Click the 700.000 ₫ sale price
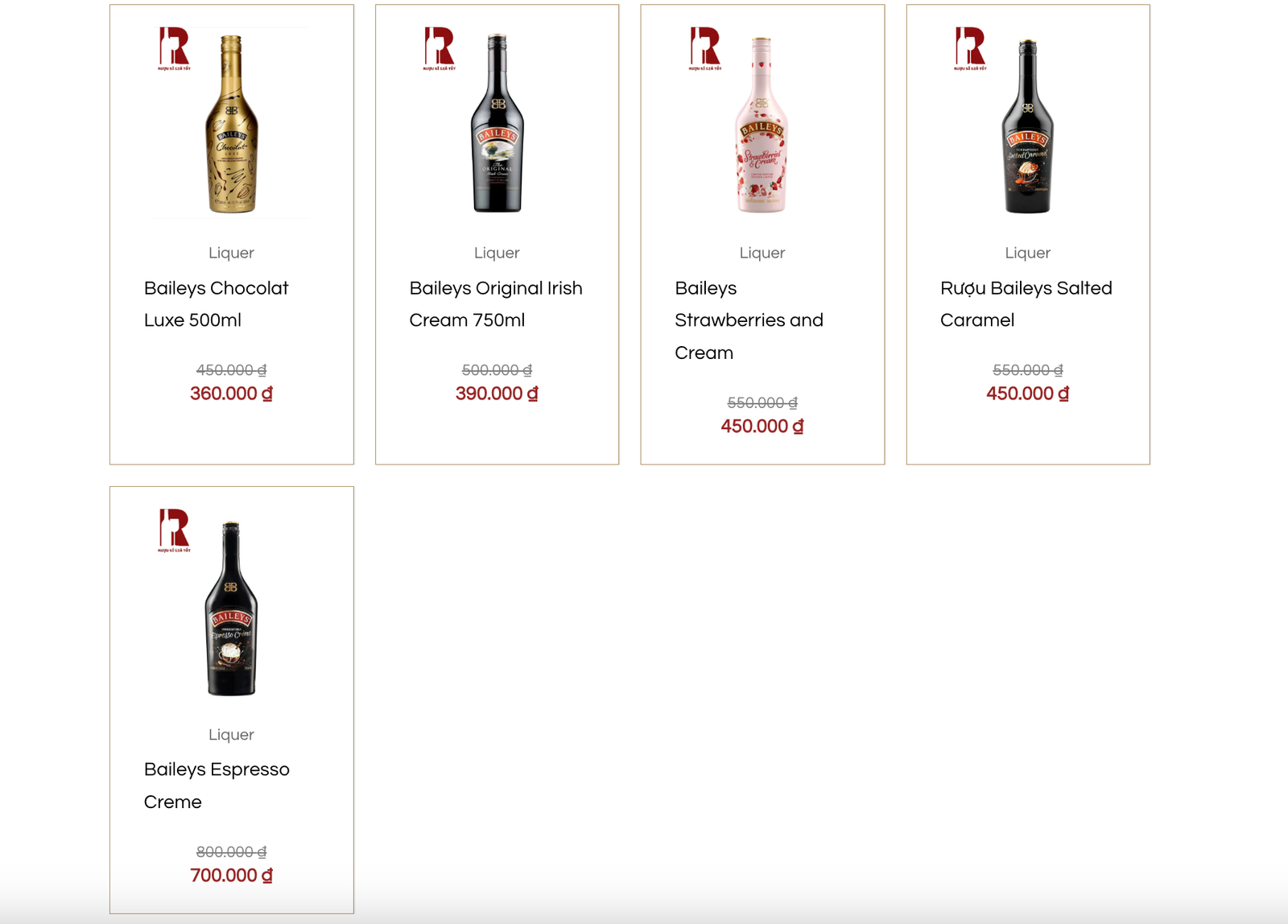 (x=231, y=876)
